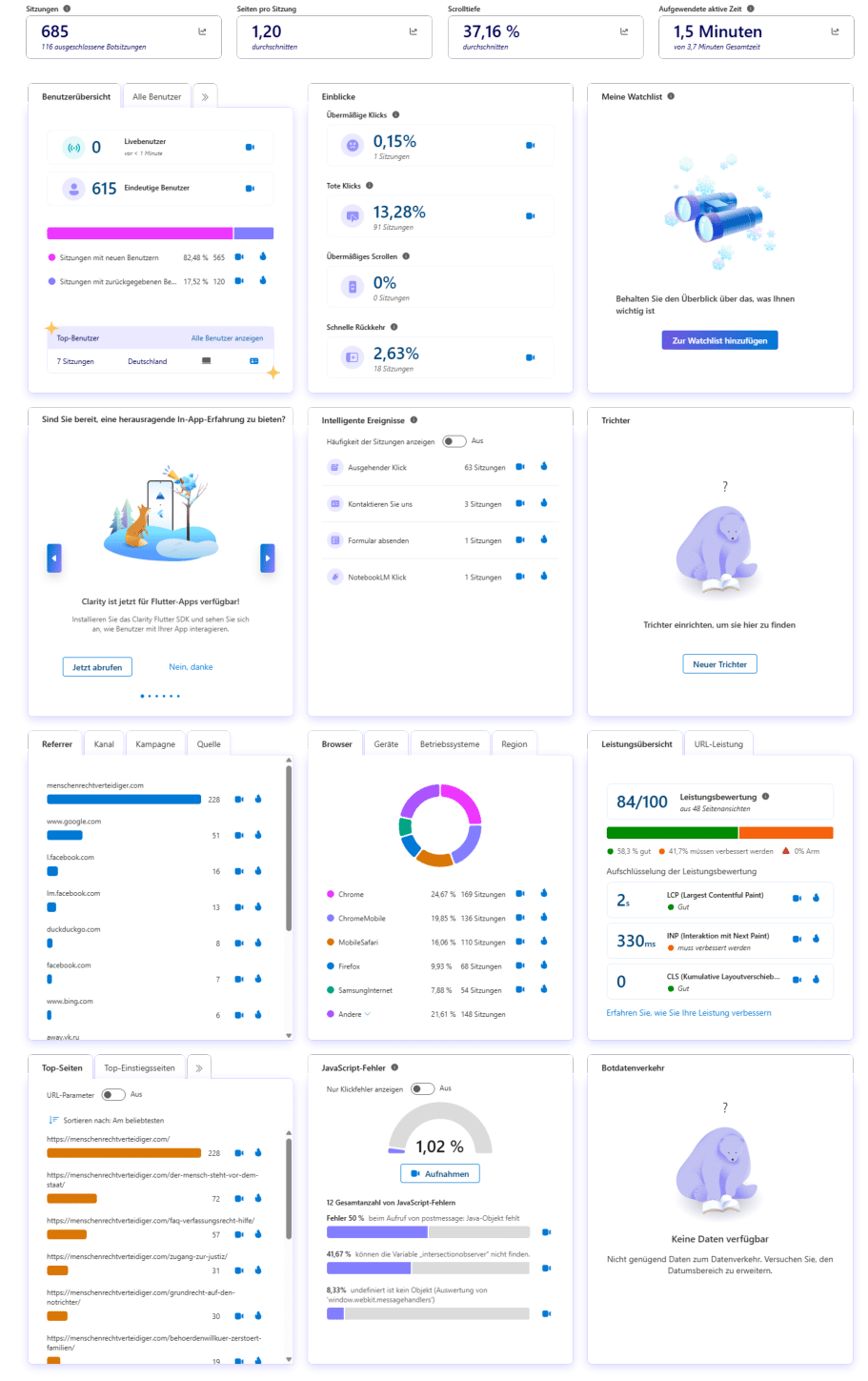View heatmap for www.google.com referrer

click(258, 835)
